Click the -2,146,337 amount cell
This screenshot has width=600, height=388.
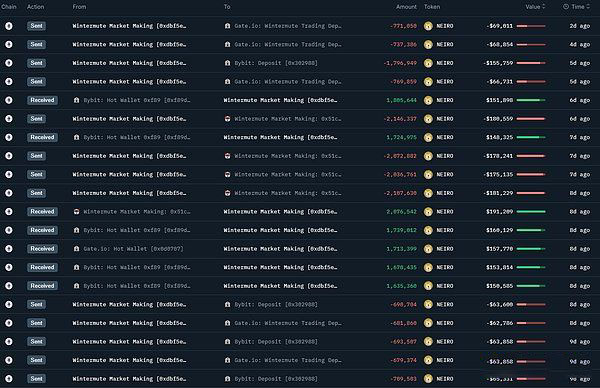(400, 119)
